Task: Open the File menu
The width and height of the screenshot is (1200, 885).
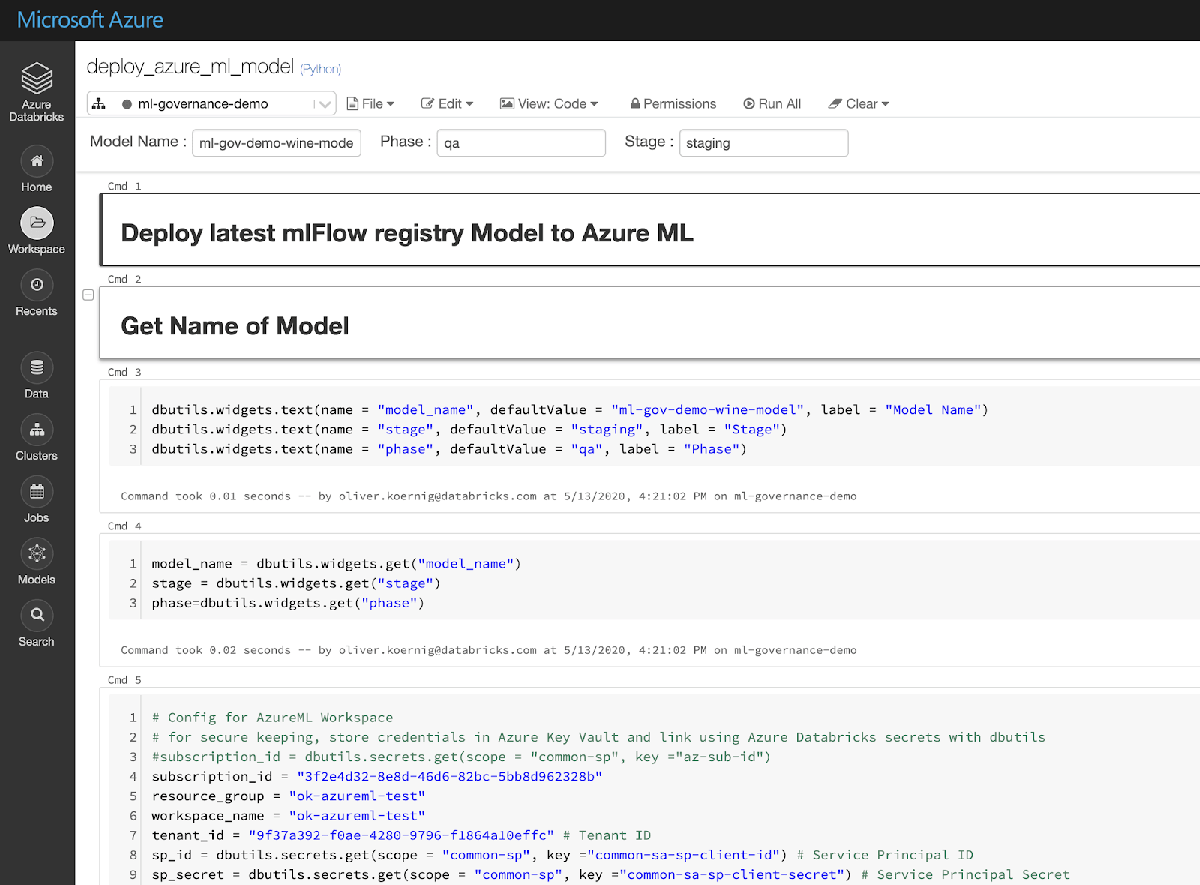Action: pos(370,104)
